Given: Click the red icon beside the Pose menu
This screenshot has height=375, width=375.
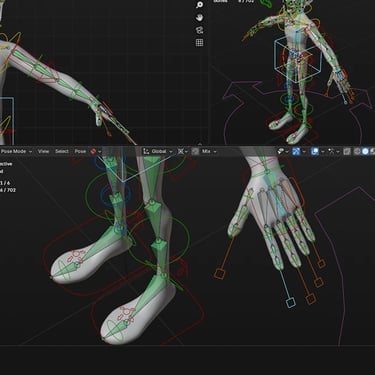Looking at the screenshot, I should click(x=93, y=151).
